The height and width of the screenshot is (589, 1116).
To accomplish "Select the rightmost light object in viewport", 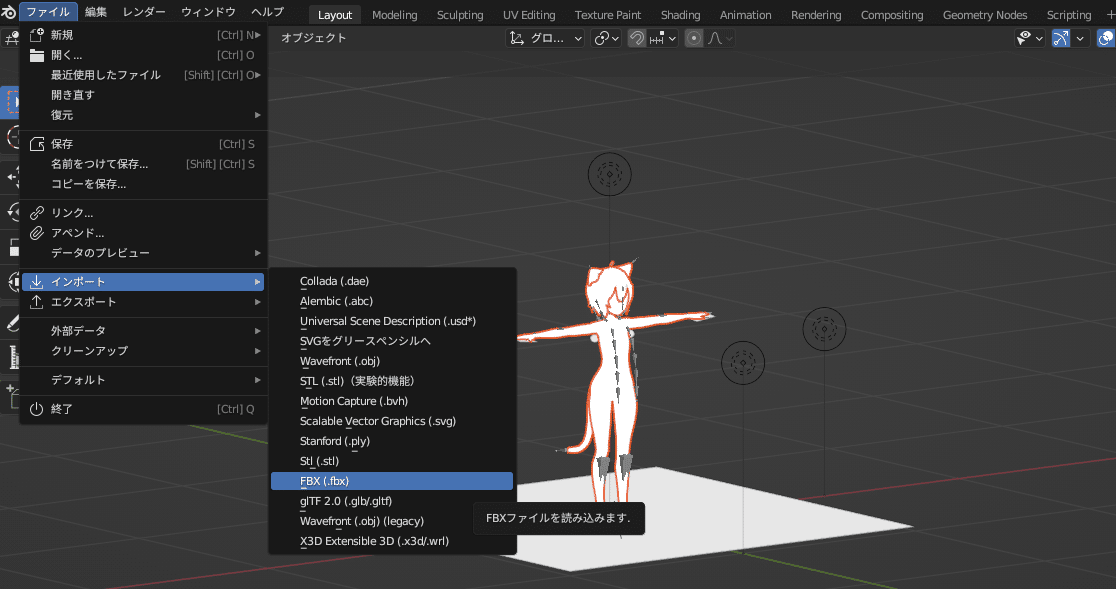I will 824,329.
